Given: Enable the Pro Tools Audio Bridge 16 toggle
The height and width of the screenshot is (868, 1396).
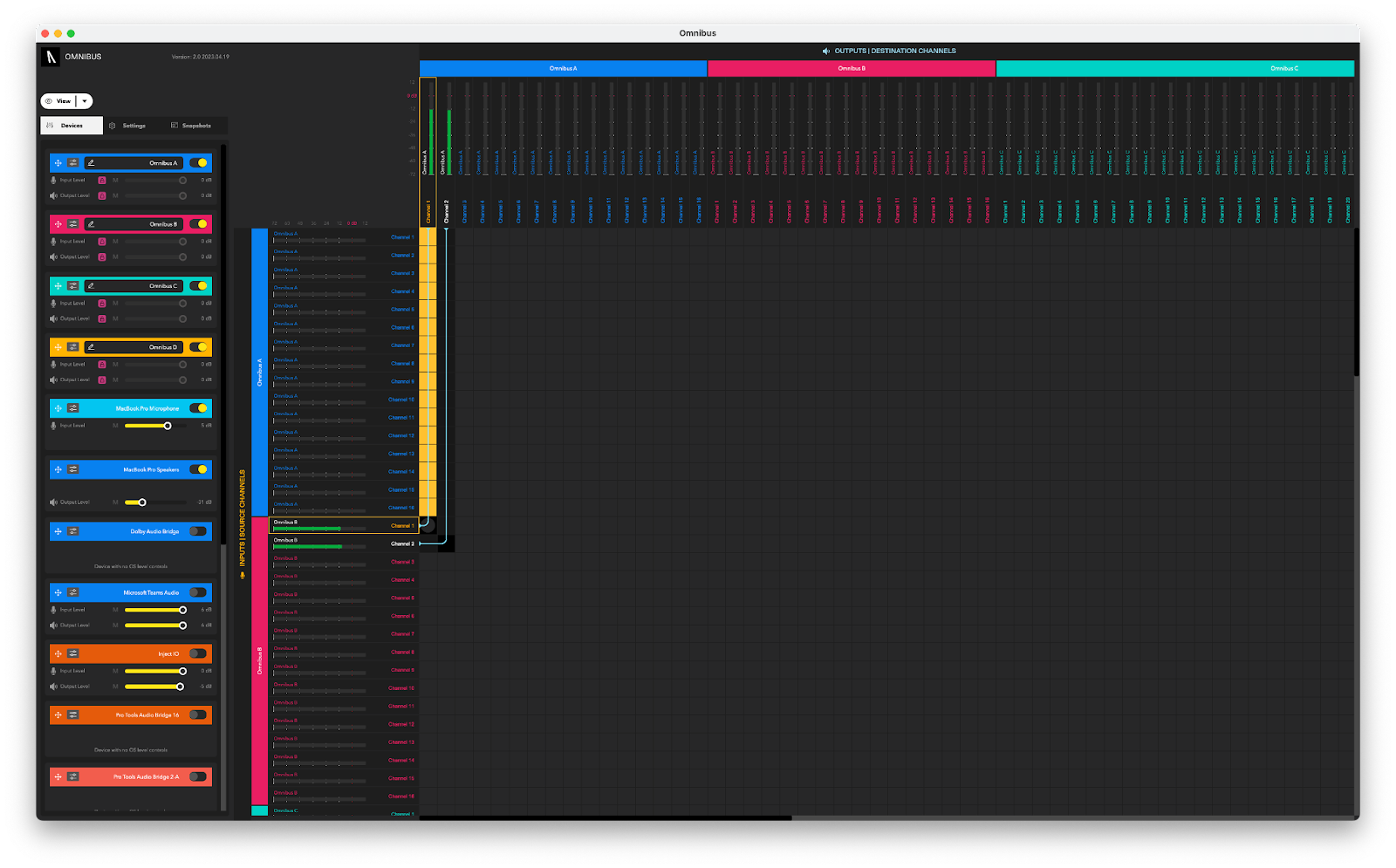Looking at the screenshot, I should click(x=199, y=715).
